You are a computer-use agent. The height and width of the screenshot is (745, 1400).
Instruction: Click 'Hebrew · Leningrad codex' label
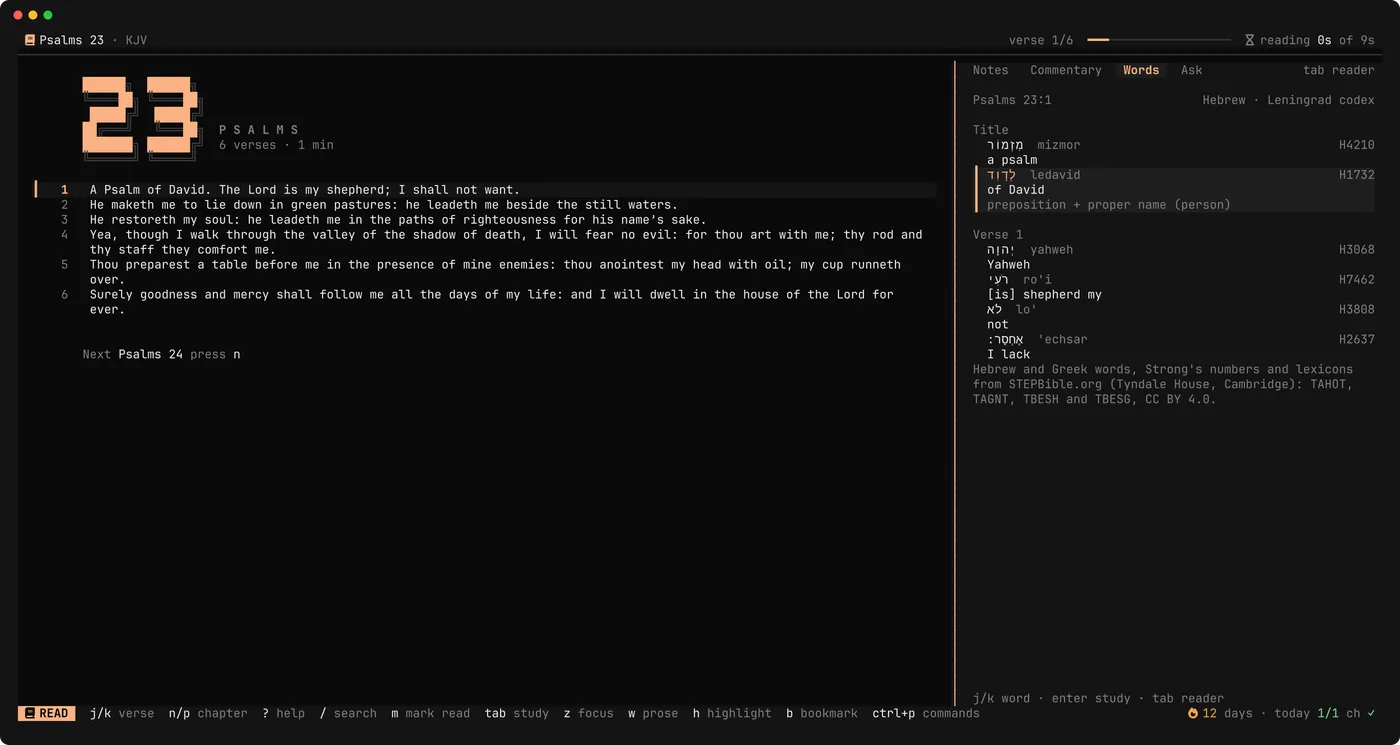(1288, 100)
